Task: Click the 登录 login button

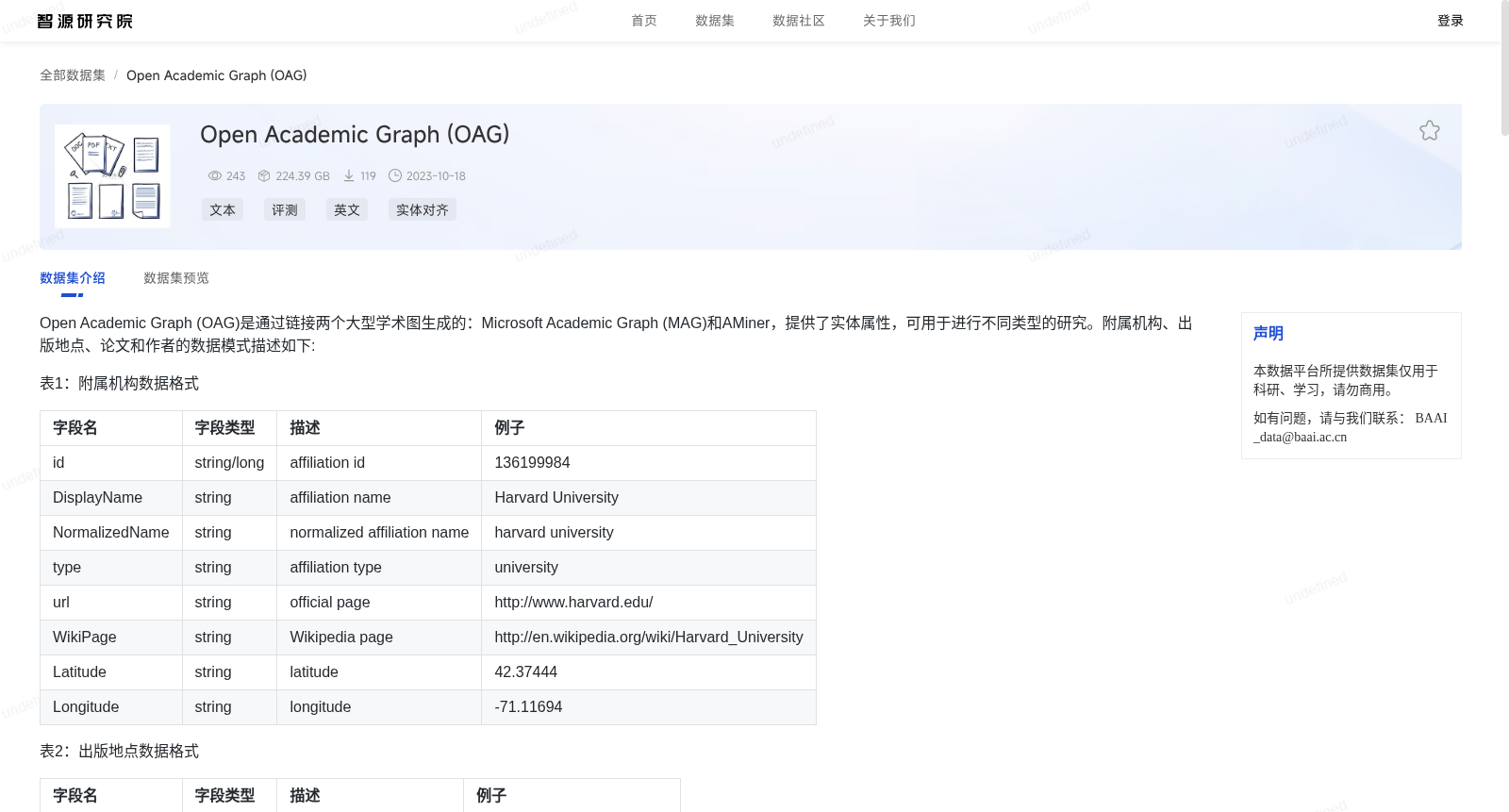Action: (x=1451, y=21)
